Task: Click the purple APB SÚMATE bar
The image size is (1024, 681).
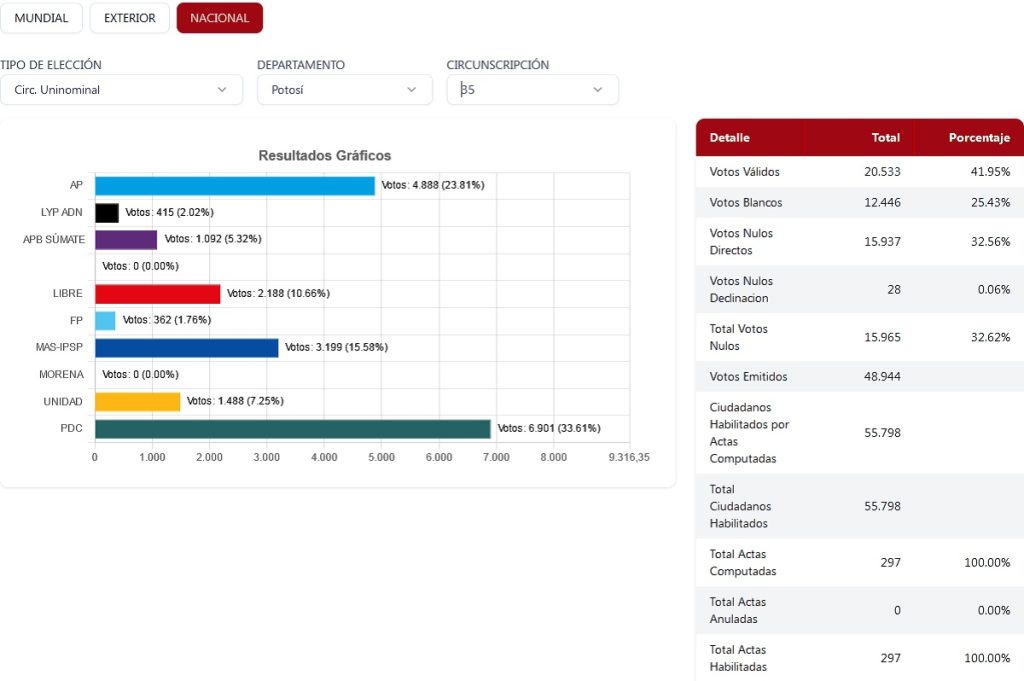Action: click(126, 240)
